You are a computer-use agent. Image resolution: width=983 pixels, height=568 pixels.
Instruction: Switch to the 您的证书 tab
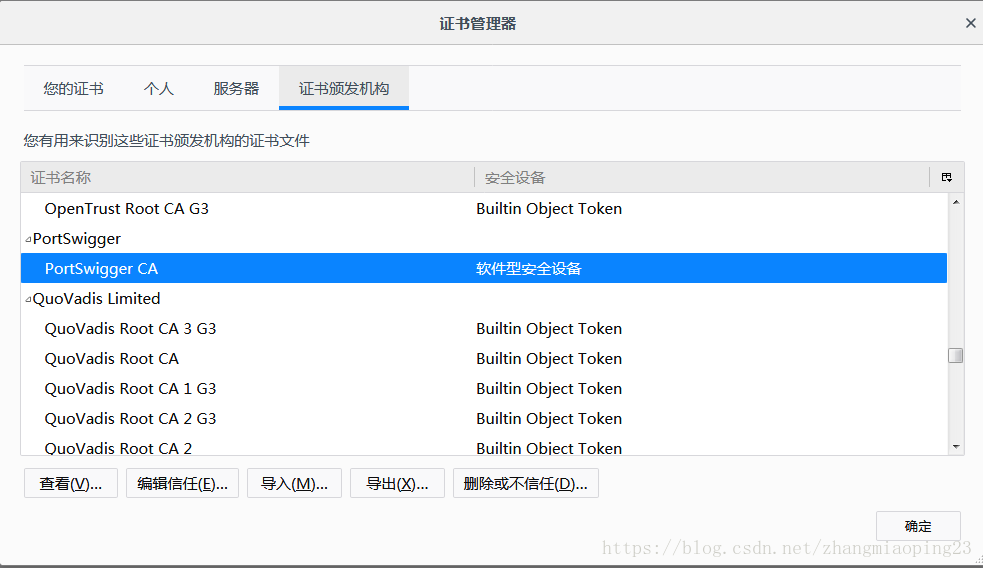pyautogui.click(x=73, y=88)
